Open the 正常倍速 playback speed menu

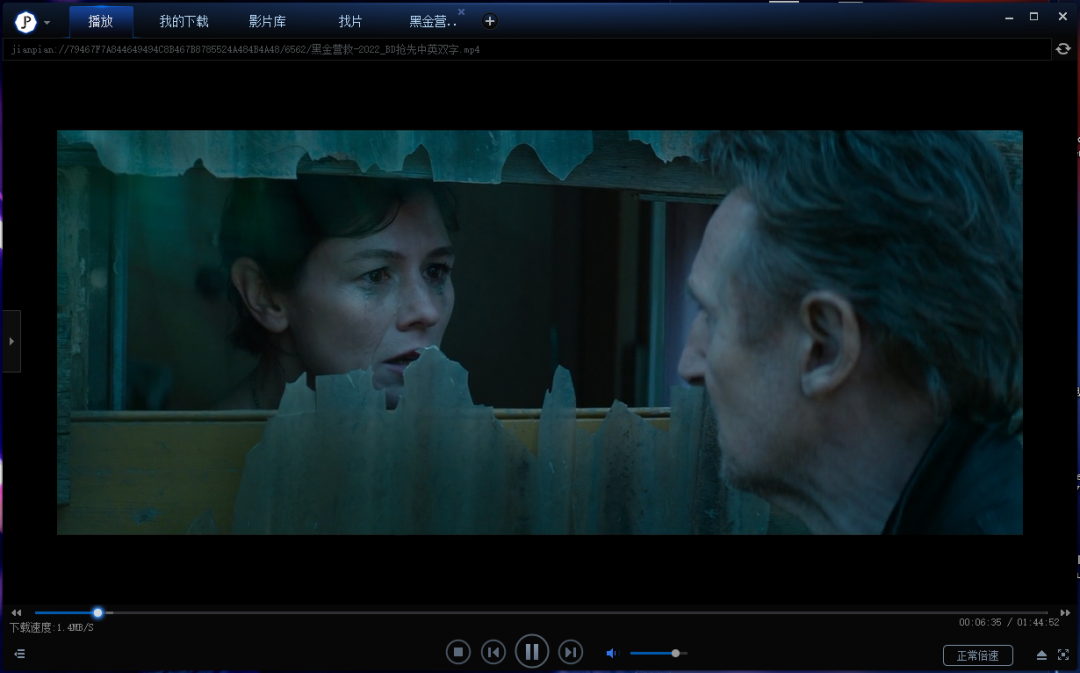(x=977, y=655)
